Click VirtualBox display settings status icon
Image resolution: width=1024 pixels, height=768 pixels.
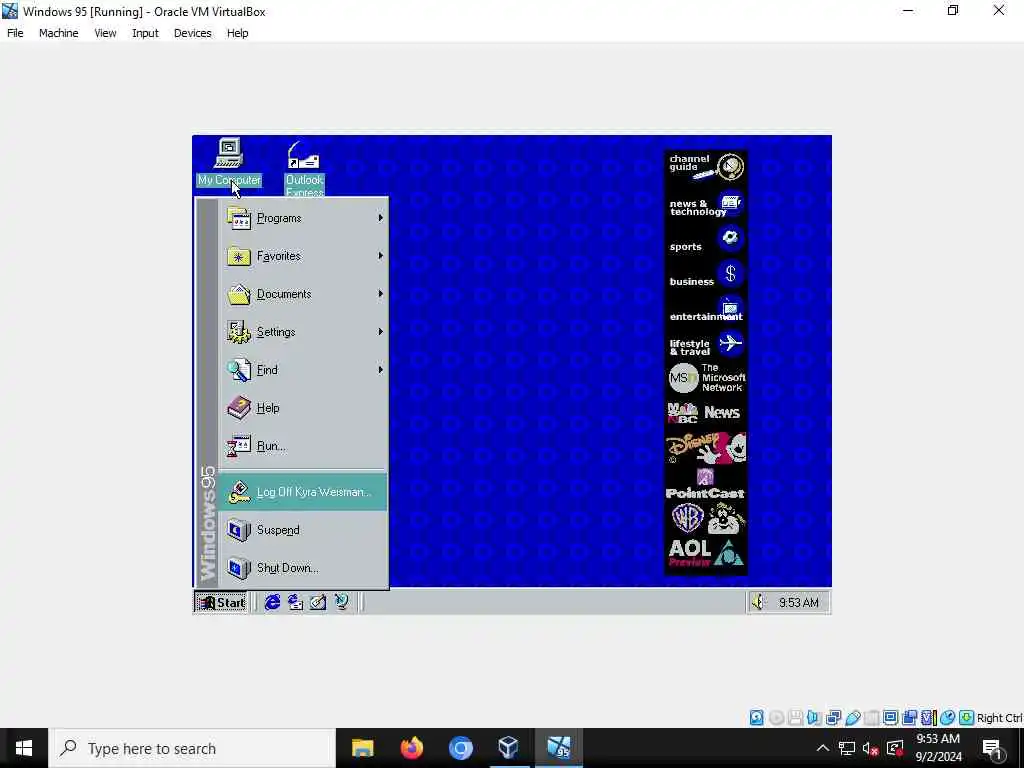891,718
